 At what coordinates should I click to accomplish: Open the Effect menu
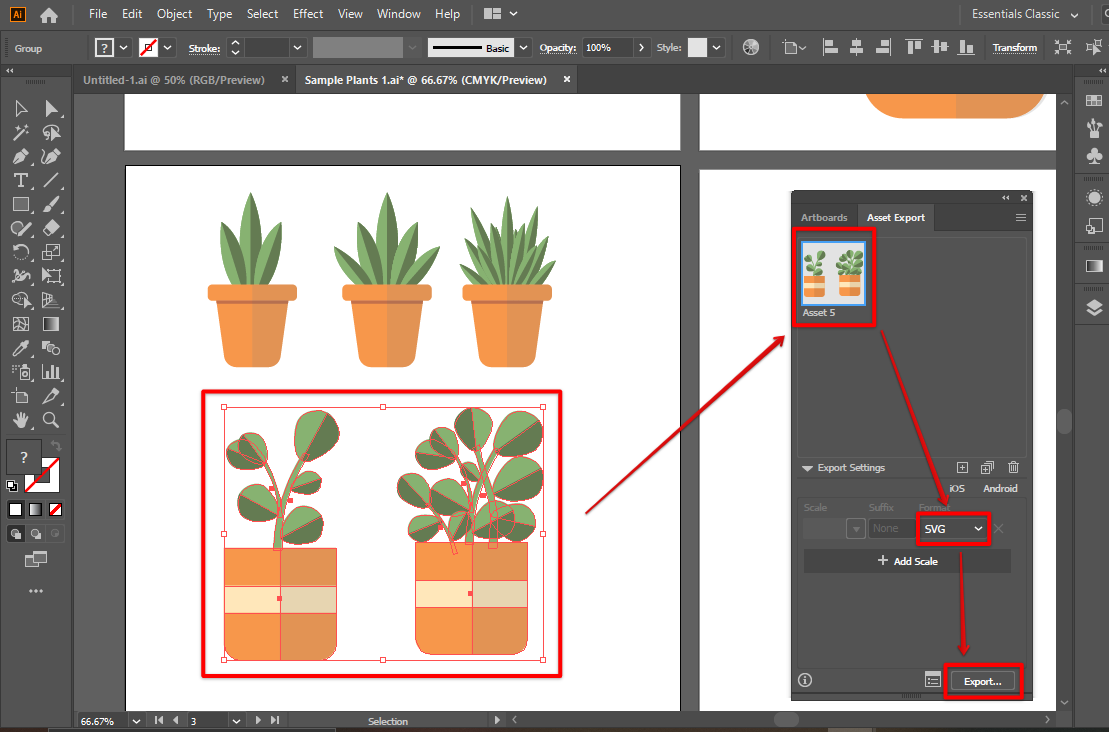[308, 14]
